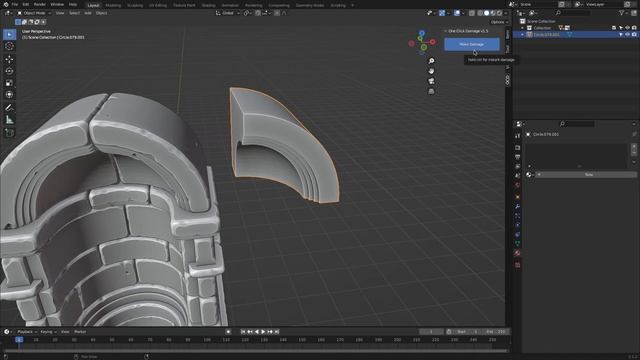The width and height of the screenshot is (640, 360).
Task: Expand the Collection row in outliner
Action: click(x=522, y=28)
